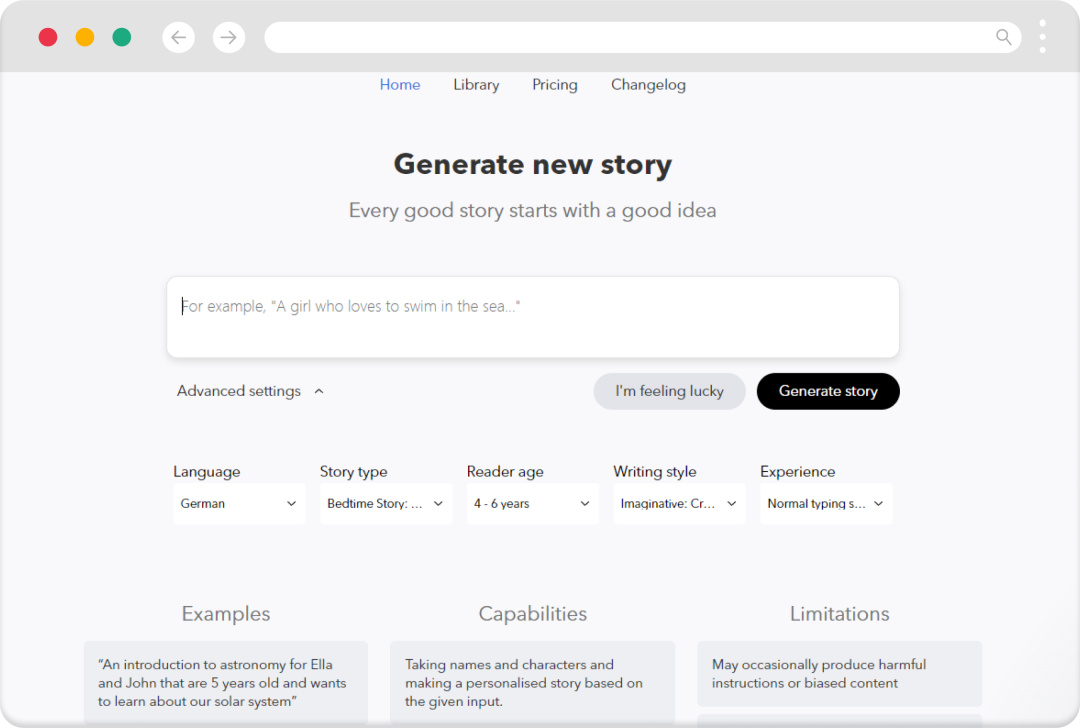Viewport: 1080px width, 728px height.
Task: Open the Story type dropdown
Action: 386,504
